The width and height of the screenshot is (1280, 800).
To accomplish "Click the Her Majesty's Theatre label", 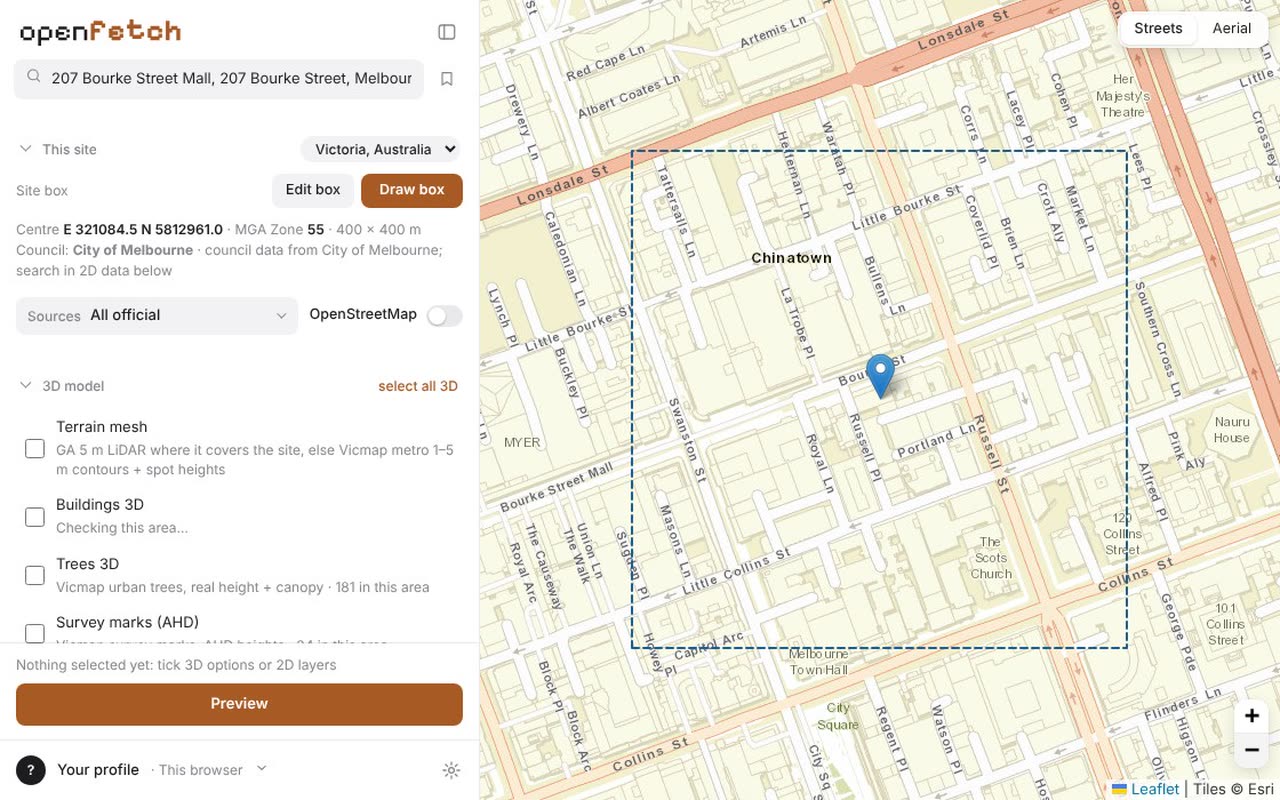I will [1122, 96].
